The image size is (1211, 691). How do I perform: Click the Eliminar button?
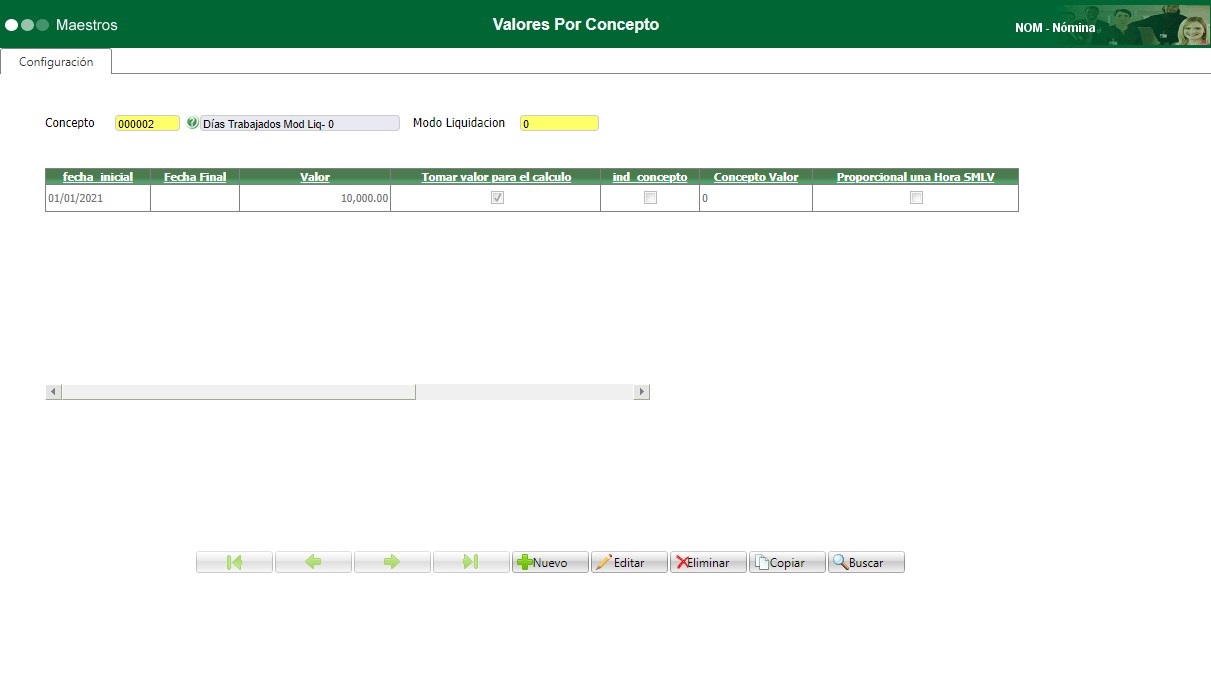708,562
